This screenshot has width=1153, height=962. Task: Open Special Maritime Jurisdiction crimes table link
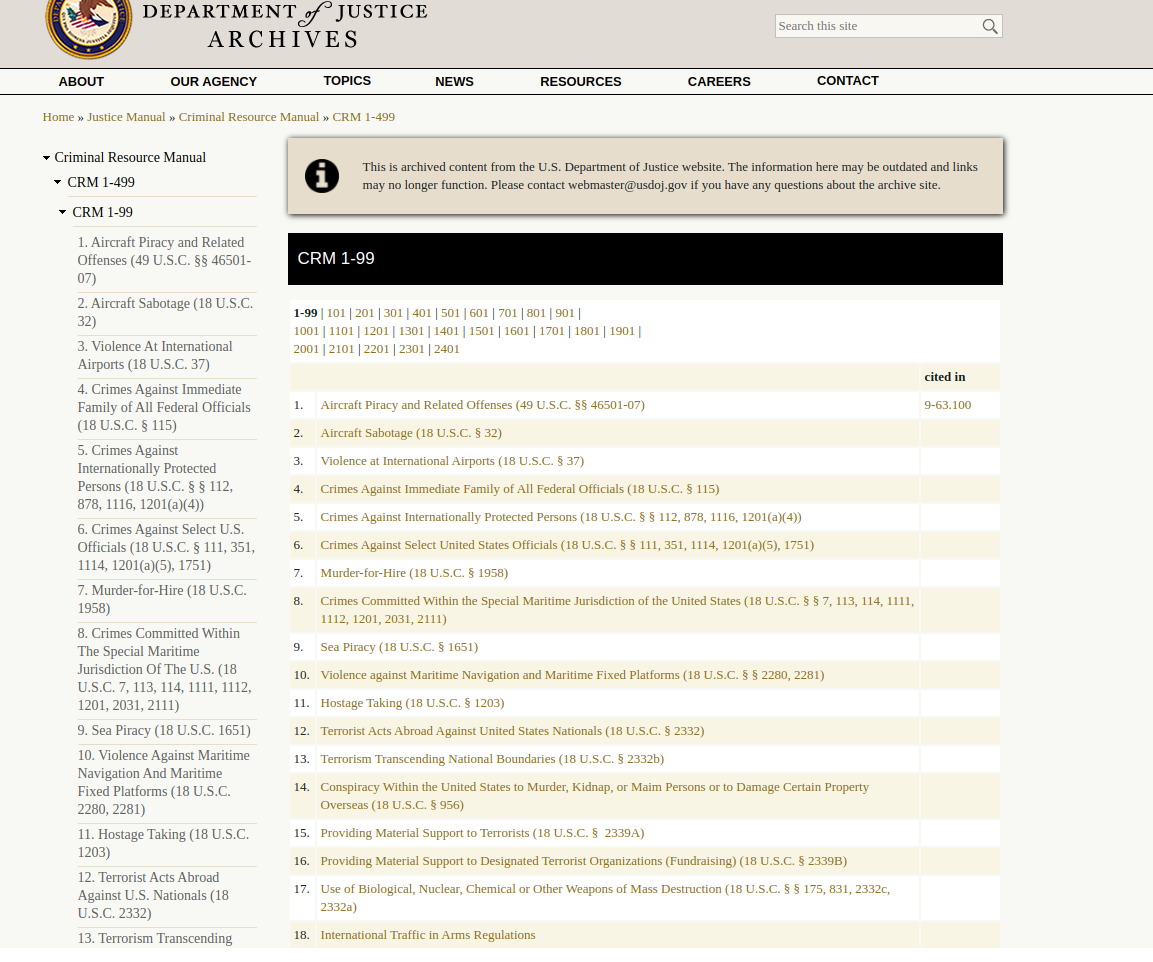point(617,610)
